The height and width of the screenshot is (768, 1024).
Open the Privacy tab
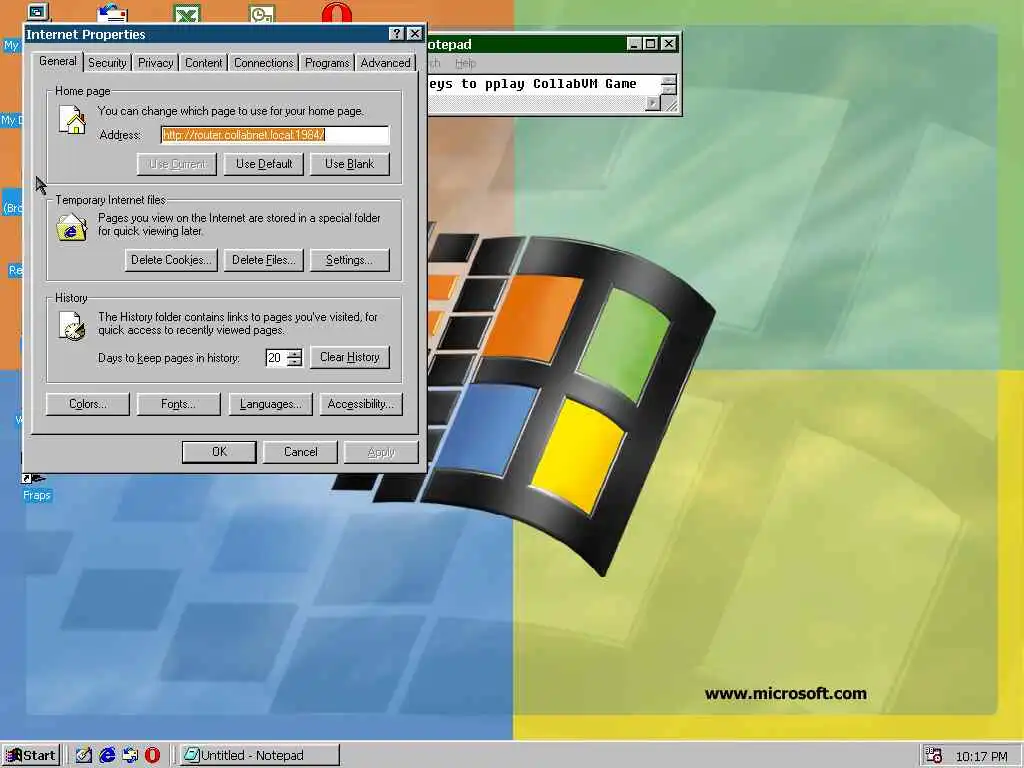[x=155, y=63]
